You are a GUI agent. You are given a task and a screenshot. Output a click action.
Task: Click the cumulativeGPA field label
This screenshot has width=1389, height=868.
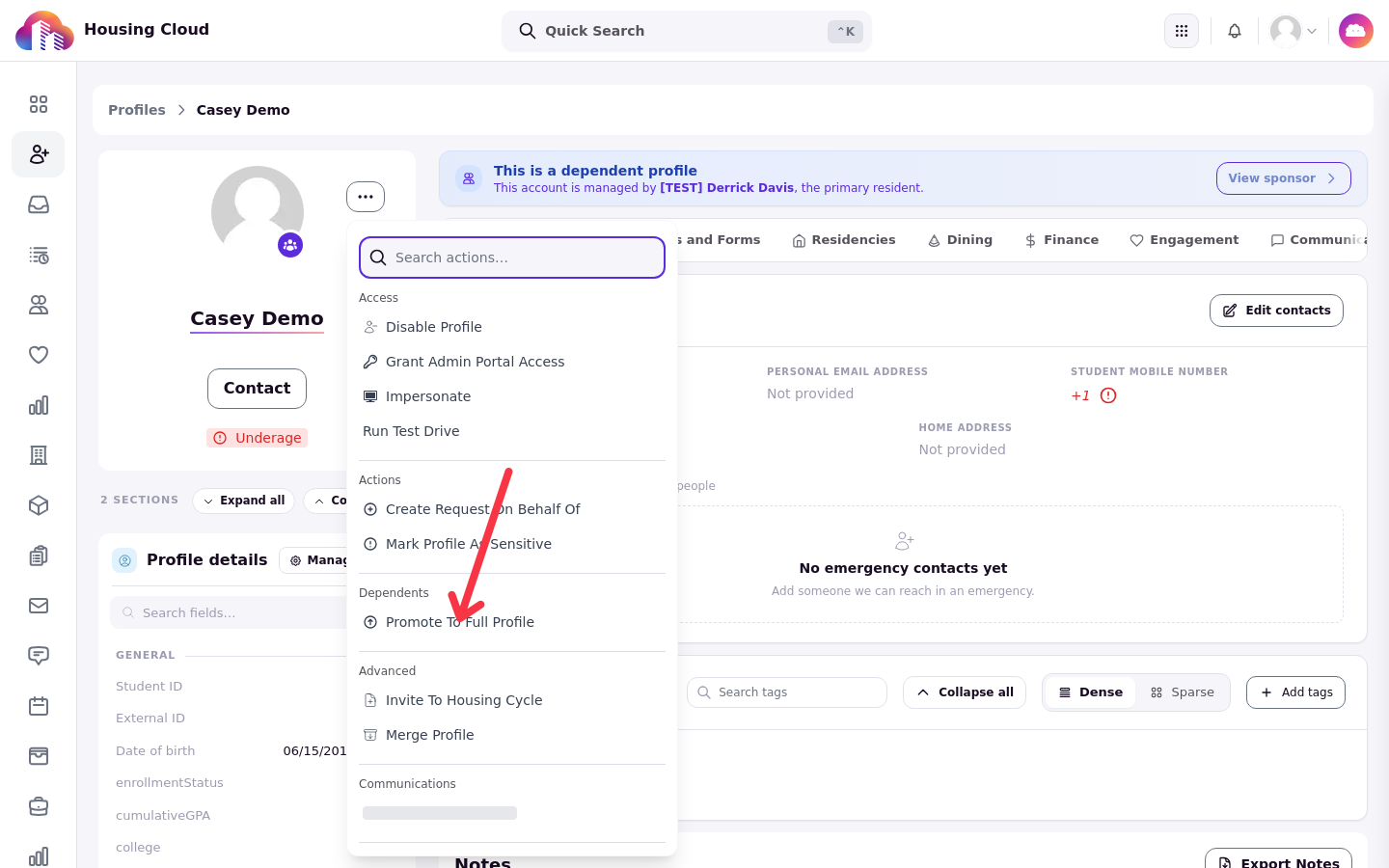163,816
